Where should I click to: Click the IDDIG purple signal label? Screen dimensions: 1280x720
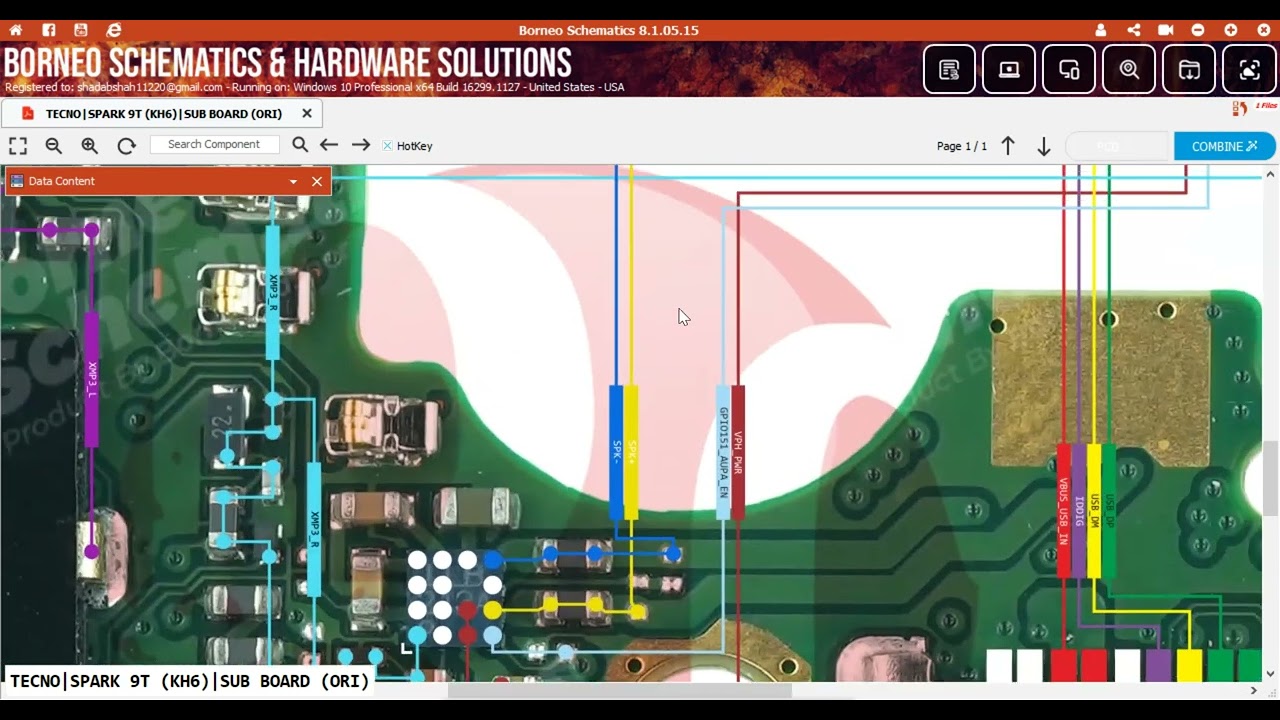[x=1079, y=511]
